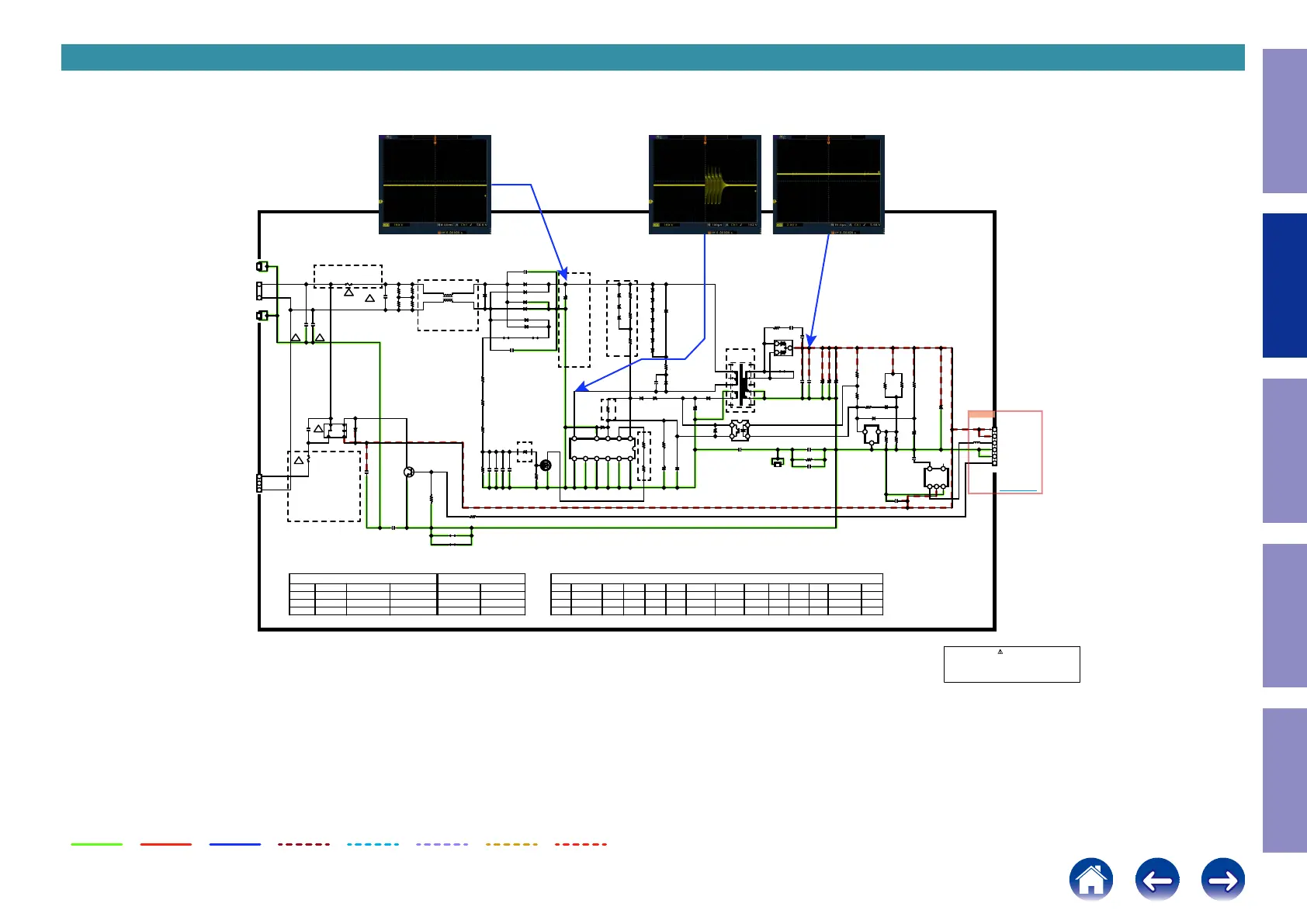Open the flat-trace oscilloscope waveform thumbnail
The width and height of the screenshot is (1307, 924).
[x=435, y=185]
